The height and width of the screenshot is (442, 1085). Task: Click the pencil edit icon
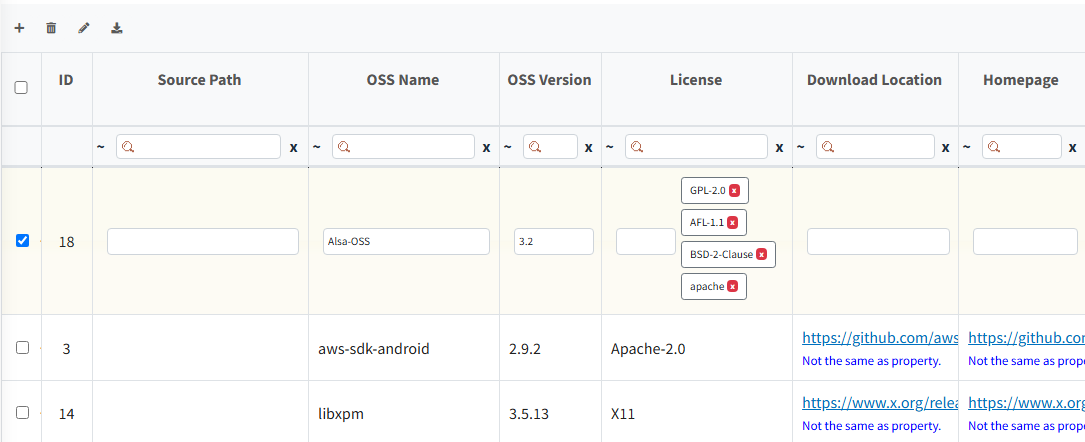[x=84, y=28]
